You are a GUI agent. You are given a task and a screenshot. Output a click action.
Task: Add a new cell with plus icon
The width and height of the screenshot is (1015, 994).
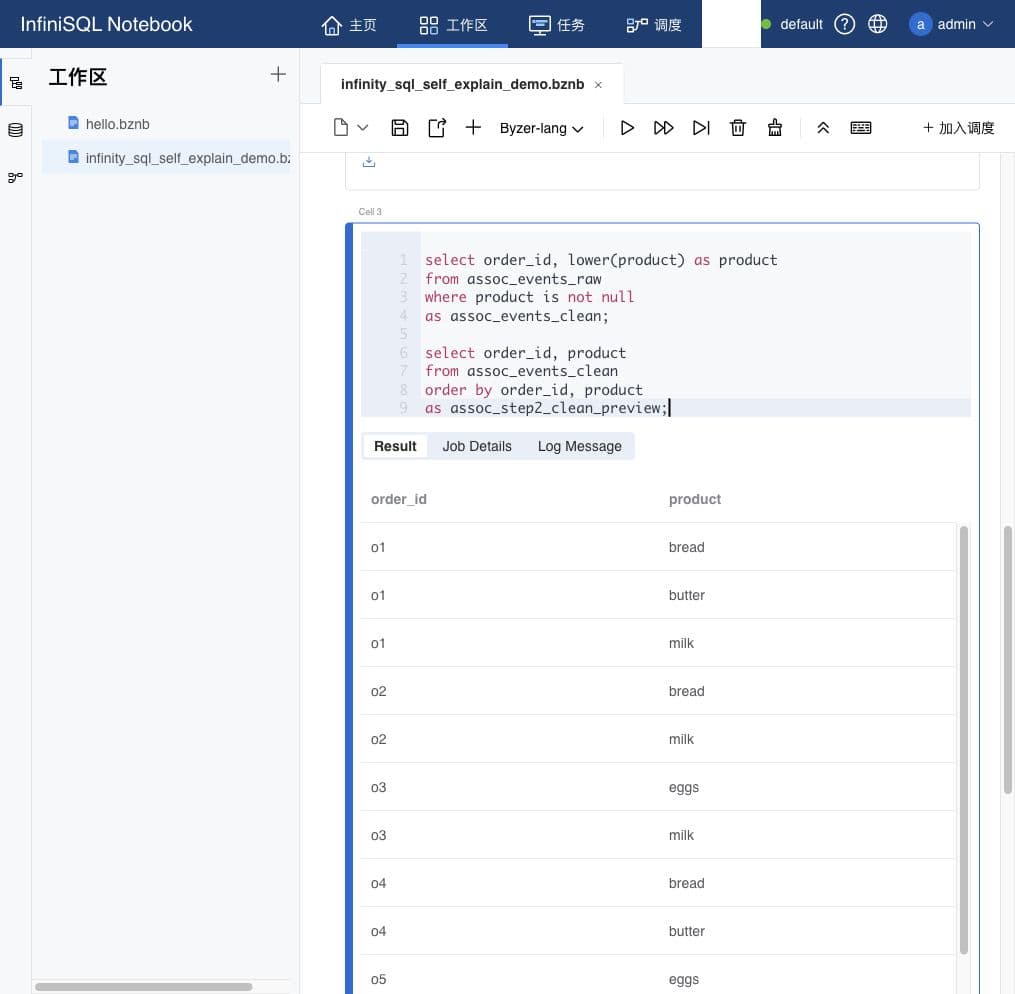click(473, 127)
